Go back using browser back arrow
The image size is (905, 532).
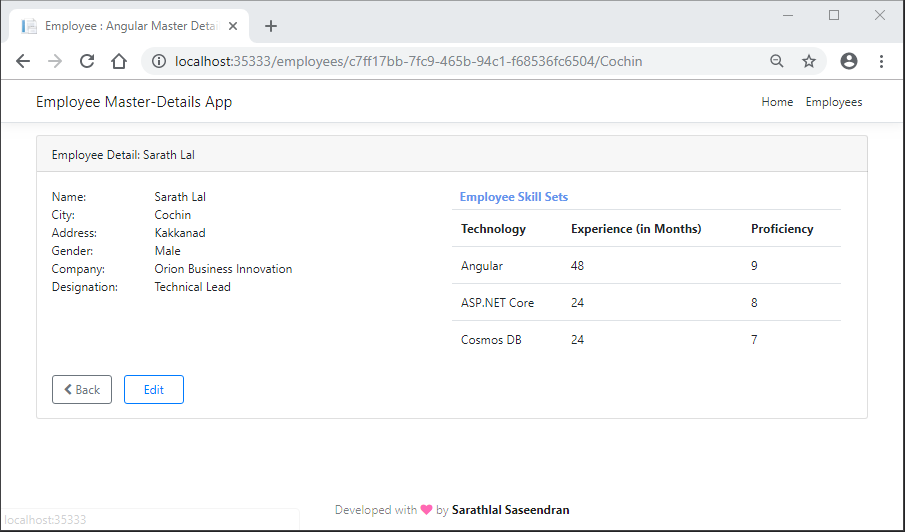click(23, 61)
